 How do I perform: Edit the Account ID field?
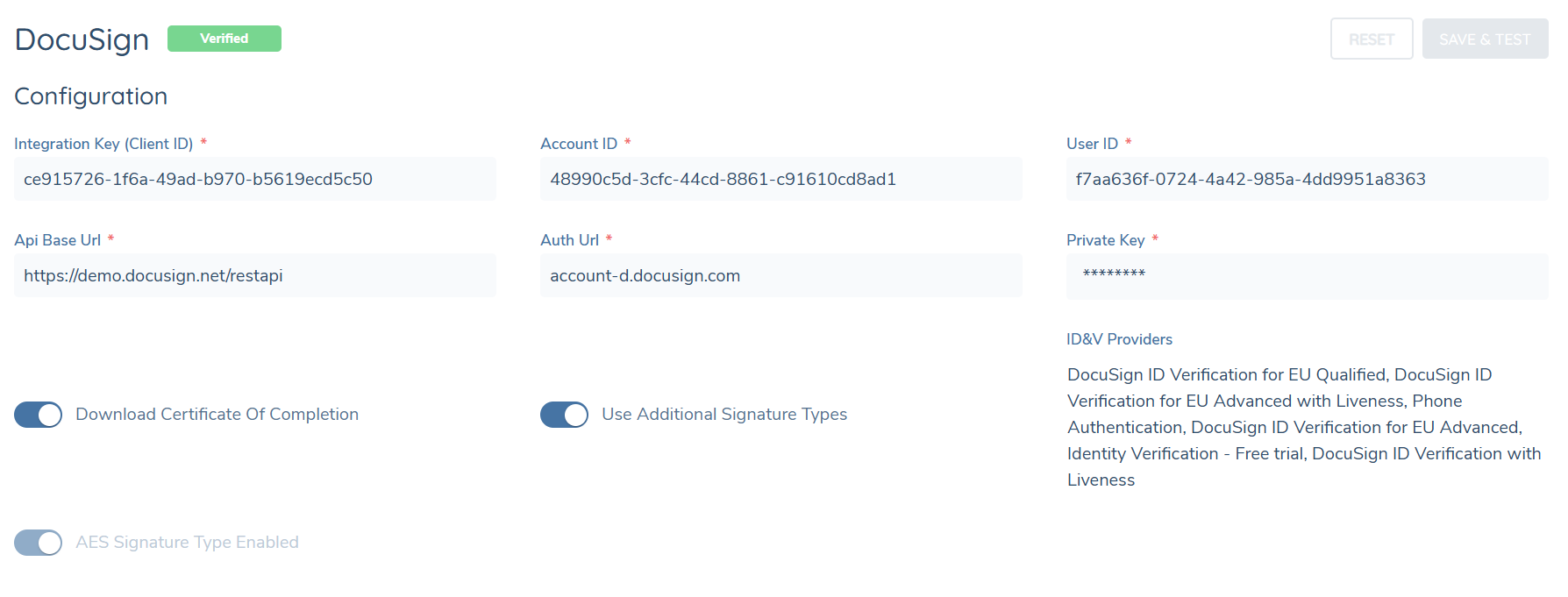[781, 179]
